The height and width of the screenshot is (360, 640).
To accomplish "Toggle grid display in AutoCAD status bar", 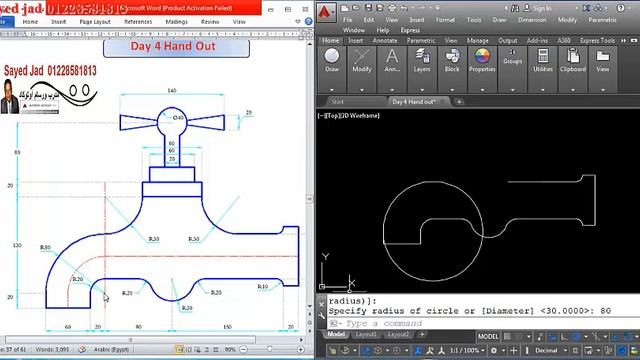I will tap(507, 337).
